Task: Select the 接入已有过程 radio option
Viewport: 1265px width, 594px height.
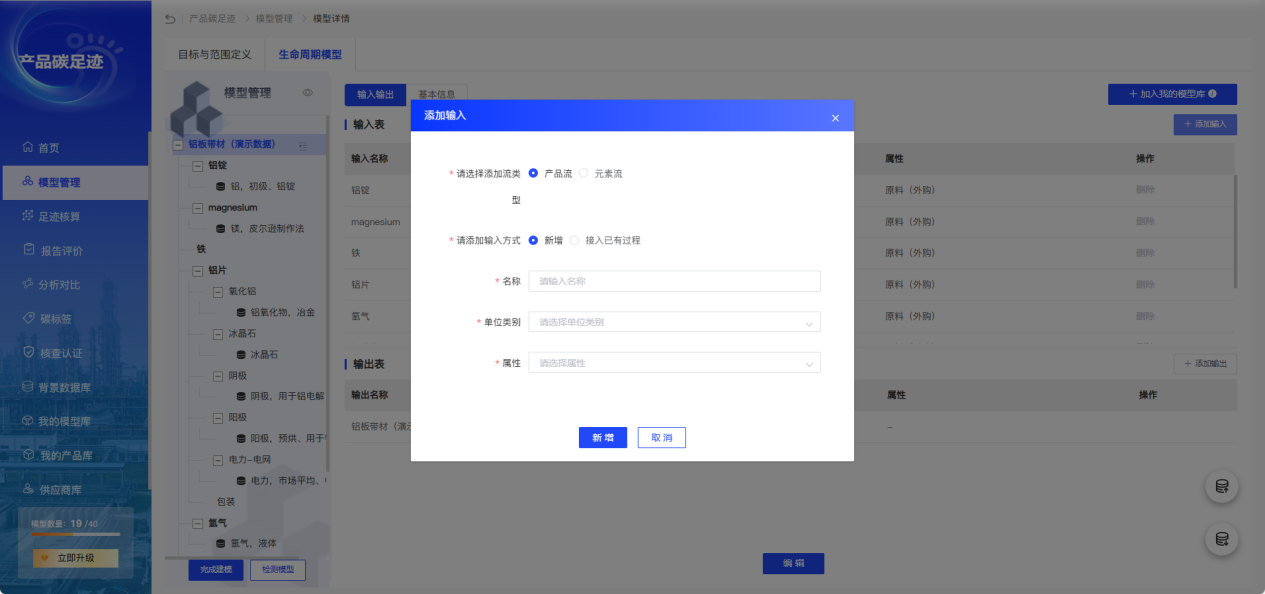Action: (x=574, y=240)
